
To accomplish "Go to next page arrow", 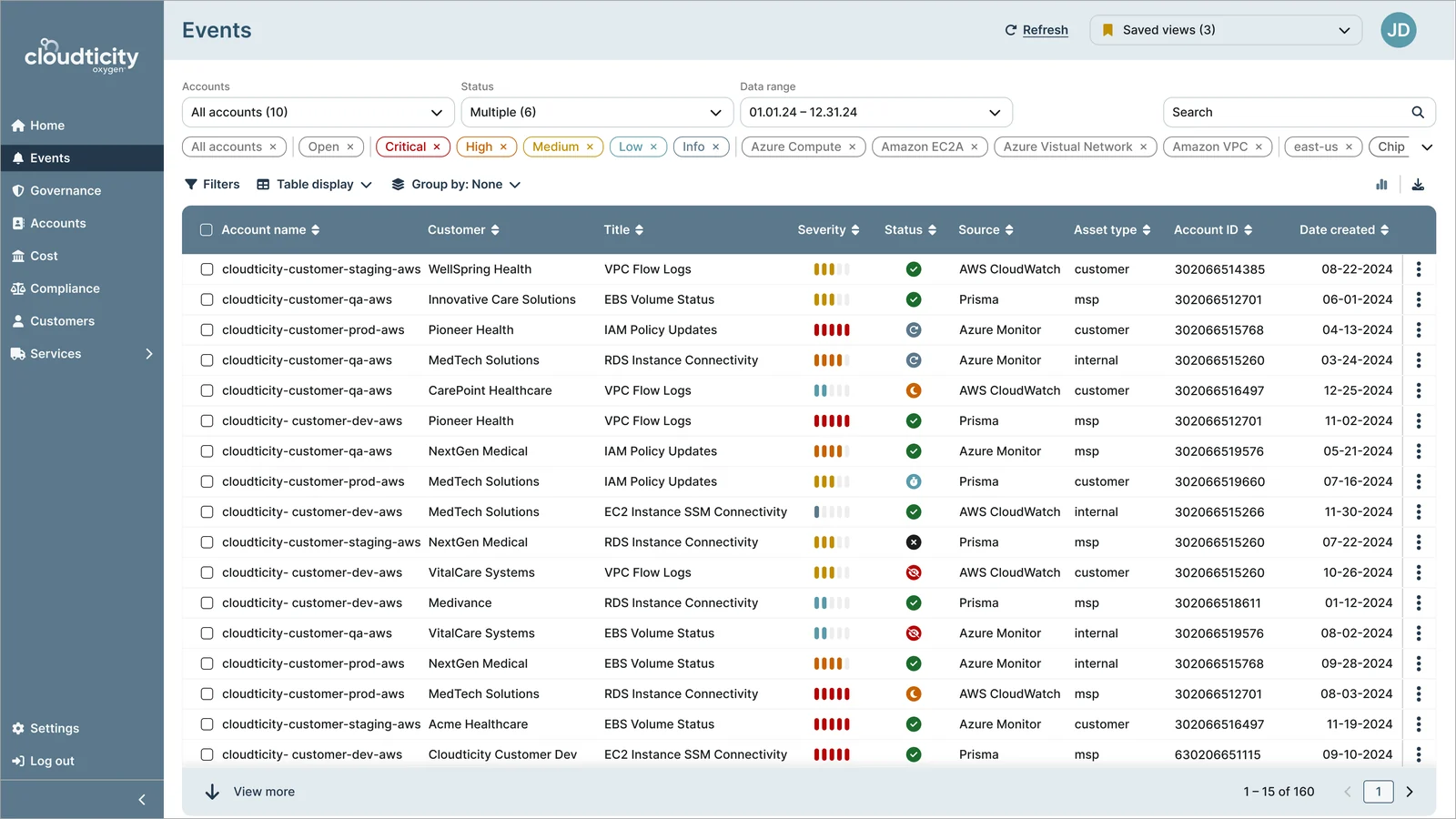I will pos(1410,792).
